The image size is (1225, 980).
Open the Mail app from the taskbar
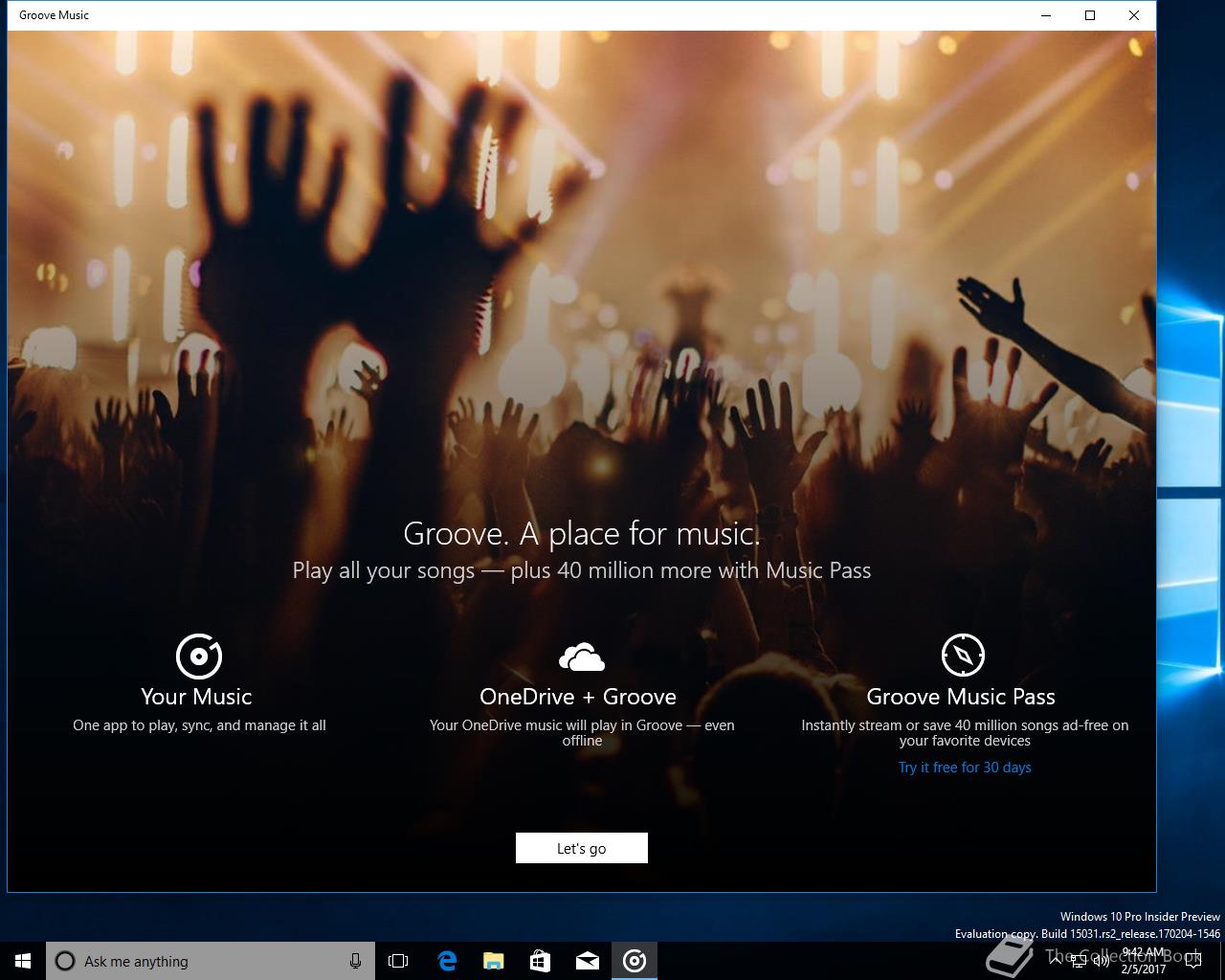click(587, 961)
